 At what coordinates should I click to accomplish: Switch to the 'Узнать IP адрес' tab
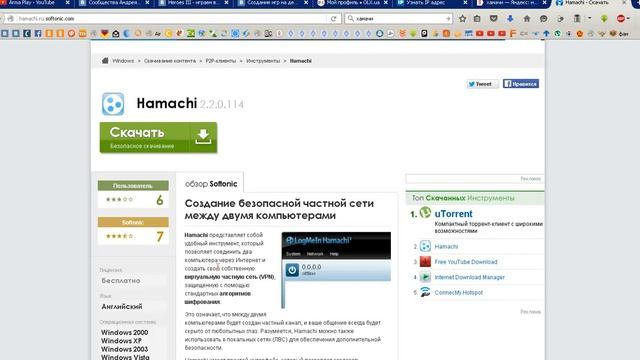tap(431, 3)
